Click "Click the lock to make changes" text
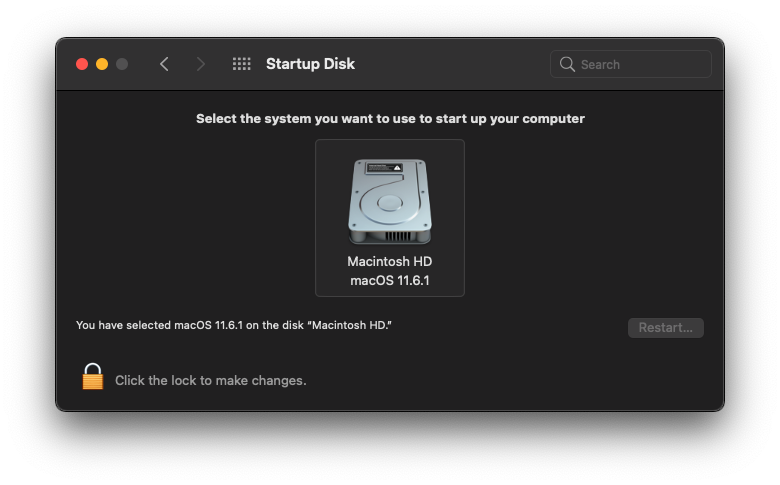 click(210, 381)
